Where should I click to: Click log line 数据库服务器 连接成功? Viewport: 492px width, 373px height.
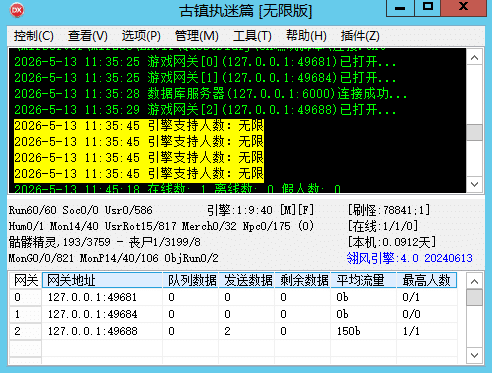[x=210, y=94]
